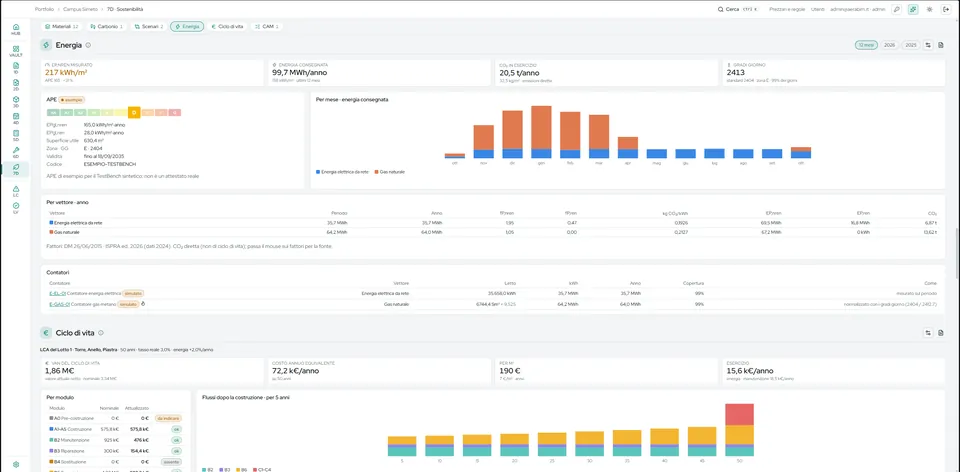
Task: Select the 2025 period toggle
Action: (x=910, y=45)
